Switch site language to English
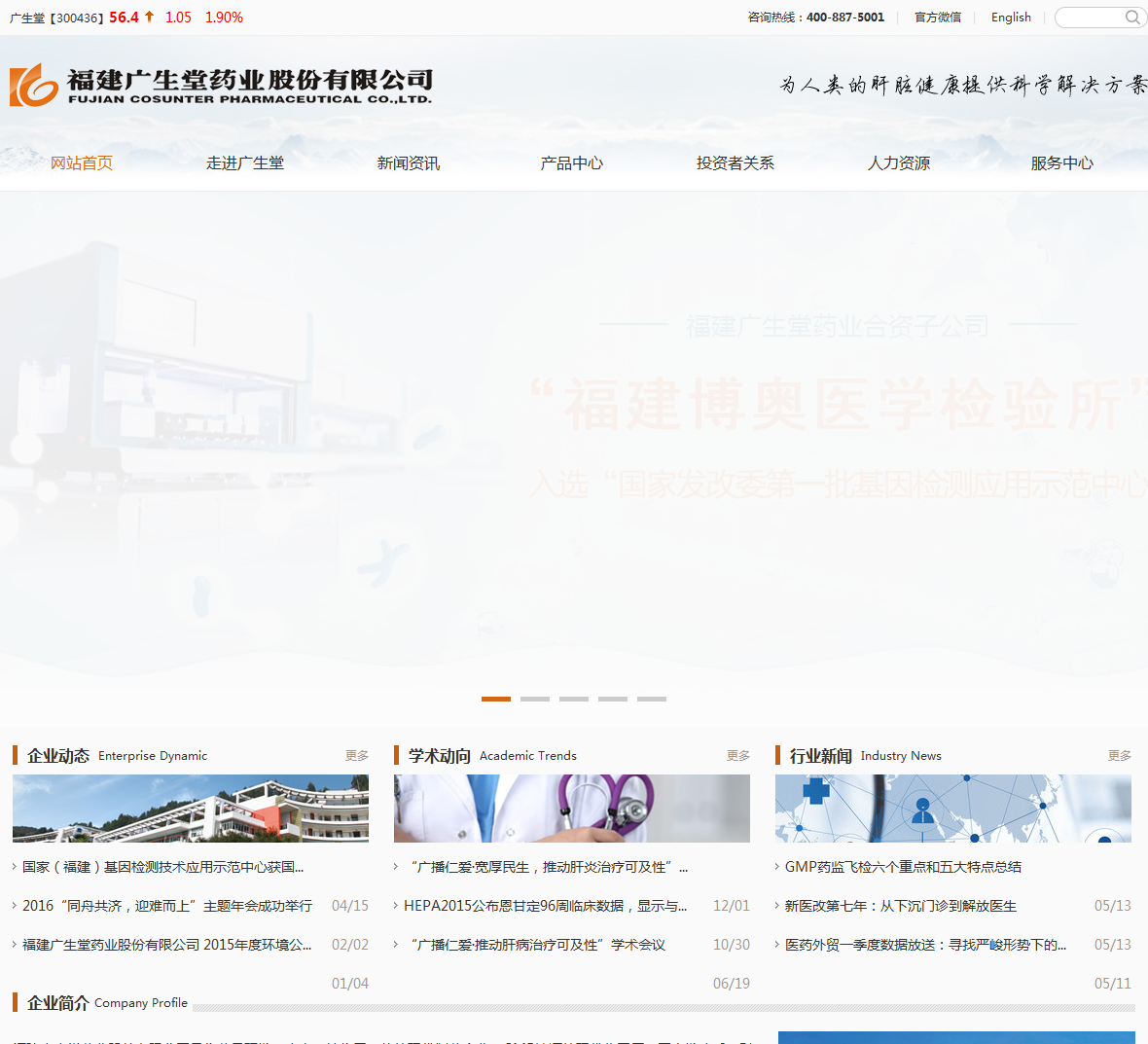This screenshot has height=1044, width=1148. click(1011, 17)
